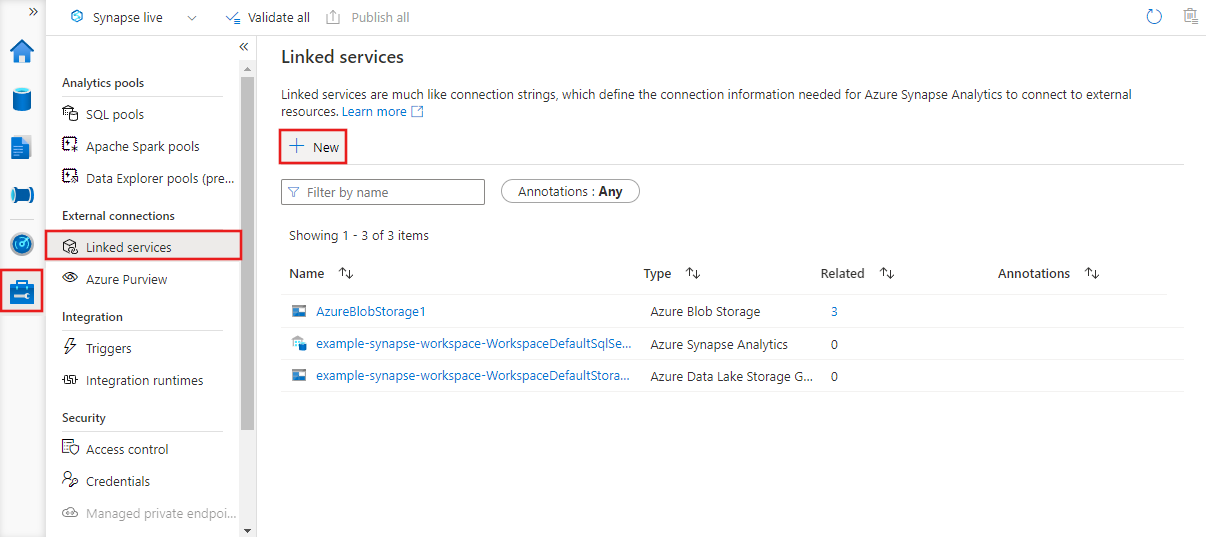Sort linked services by Name

[x=346, y=273]
